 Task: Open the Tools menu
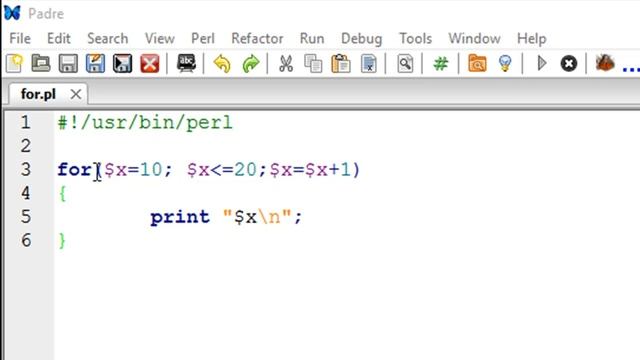(416, 38)
